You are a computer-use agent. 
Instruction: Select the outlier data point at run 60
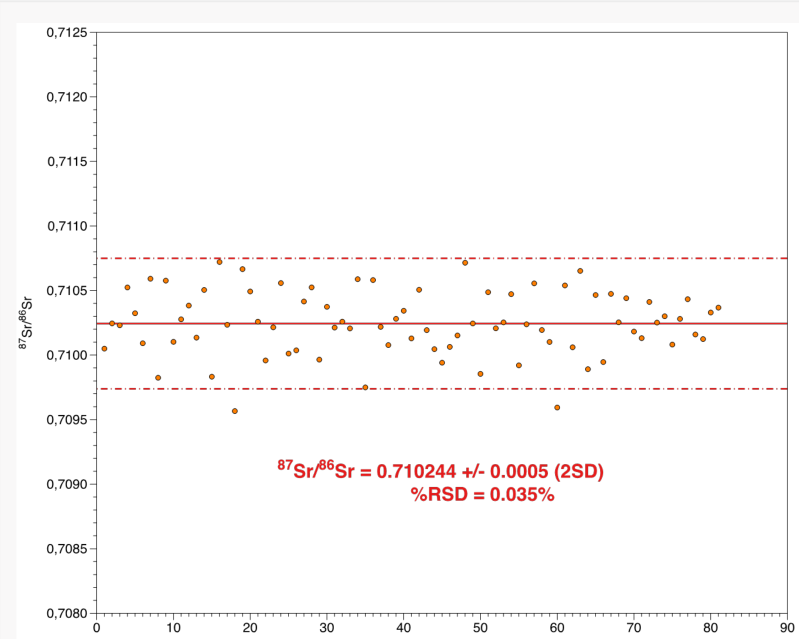tap(557, 408)
